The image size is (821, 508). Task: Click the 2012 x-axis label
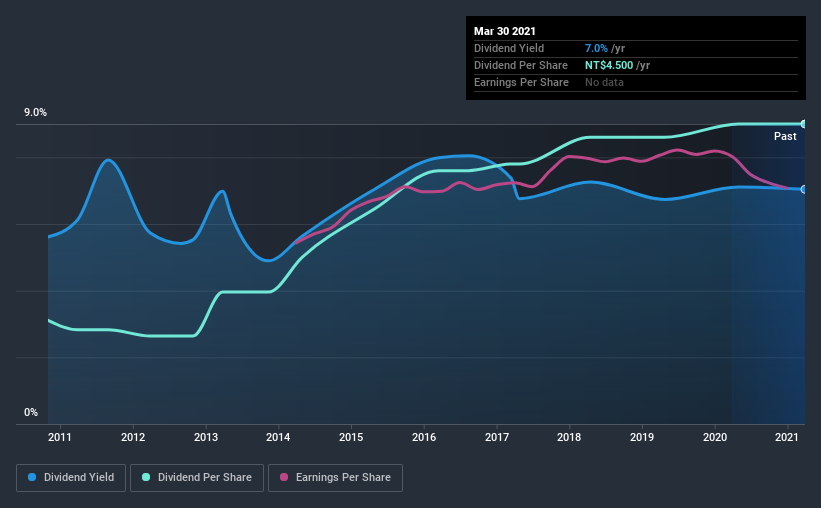(133, 437)
